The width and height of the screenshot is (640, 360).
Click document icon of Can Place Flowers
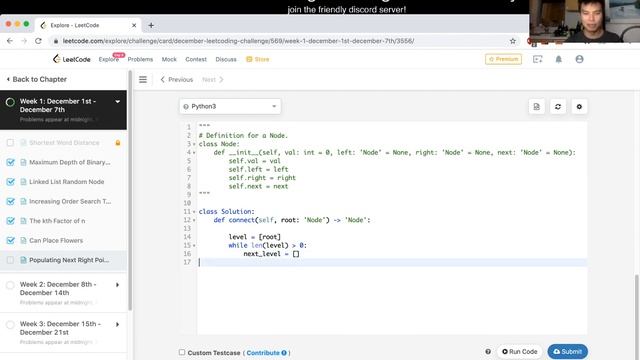(23, 240)
